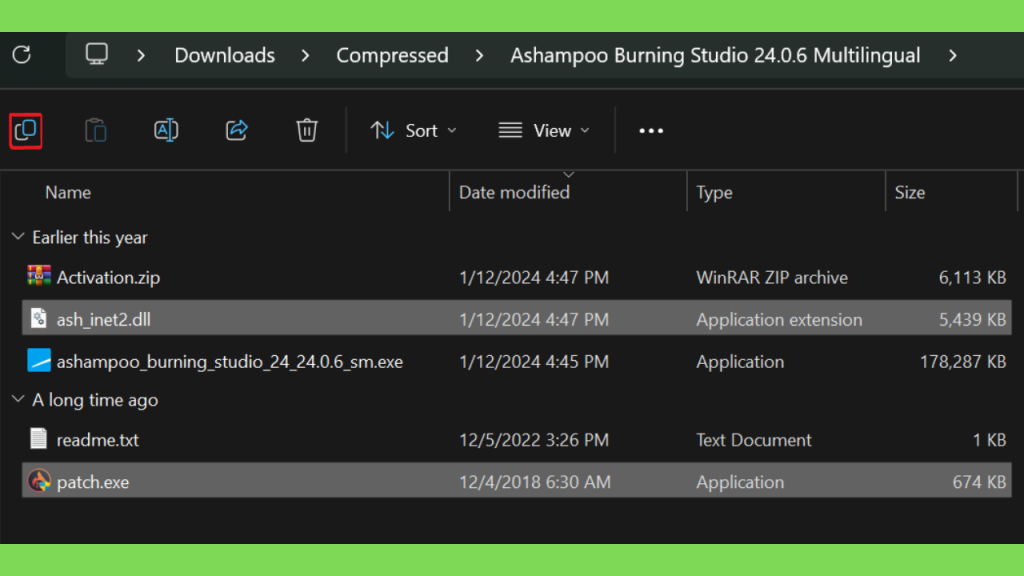This screenshot has width=1024, height=576.
Task: Click the 'Text Document' type cell
Action: coord(754,440)
